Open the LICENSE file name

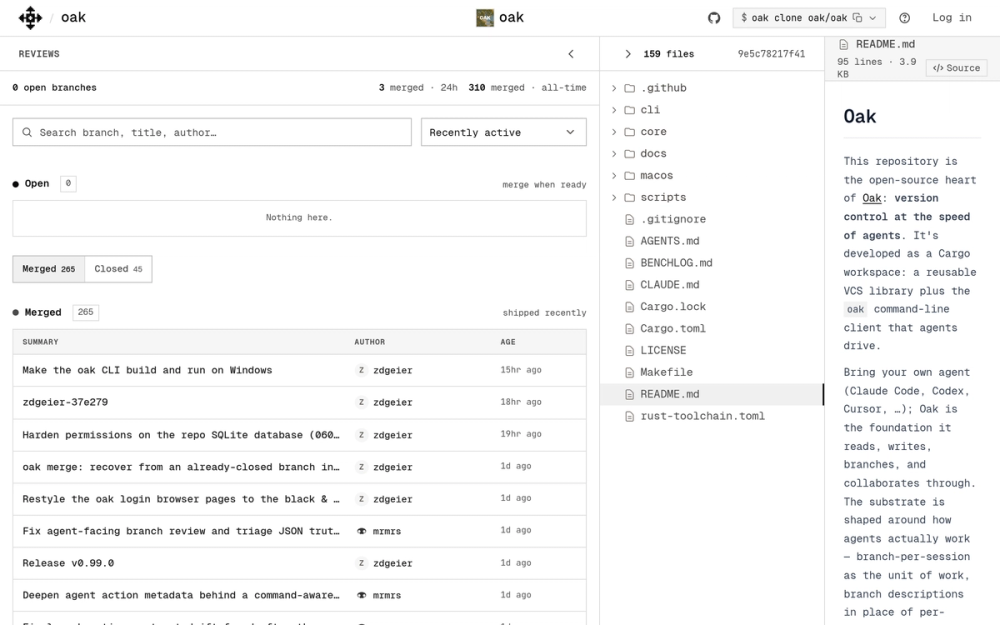tap(663, 350)
